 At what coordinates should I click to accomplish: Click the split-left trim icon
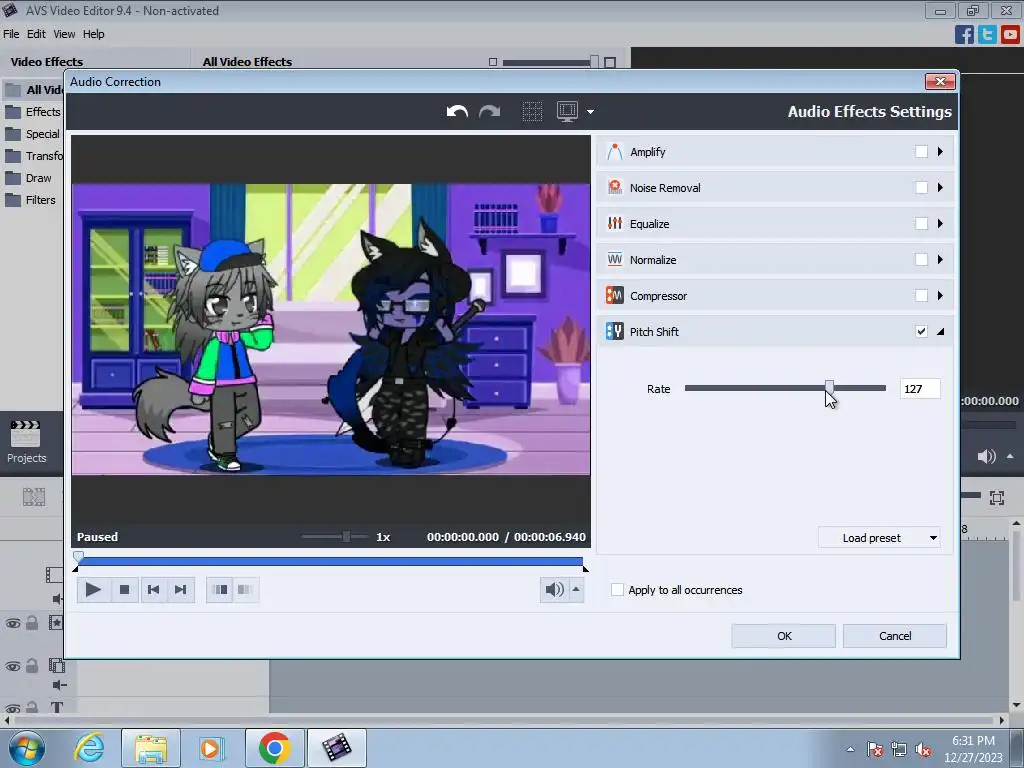pos(221,590)
